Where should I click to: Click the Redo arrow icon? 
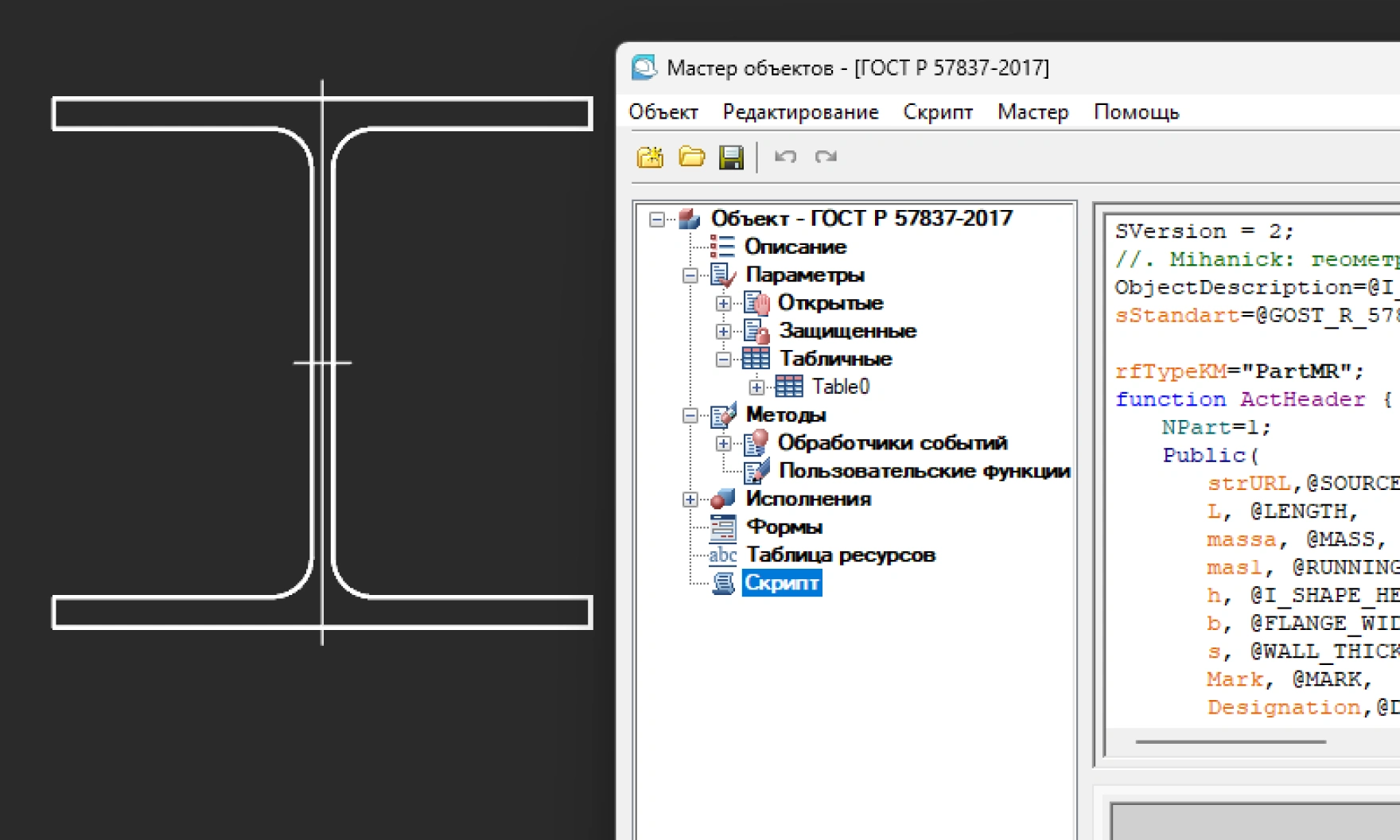(826, 157)
